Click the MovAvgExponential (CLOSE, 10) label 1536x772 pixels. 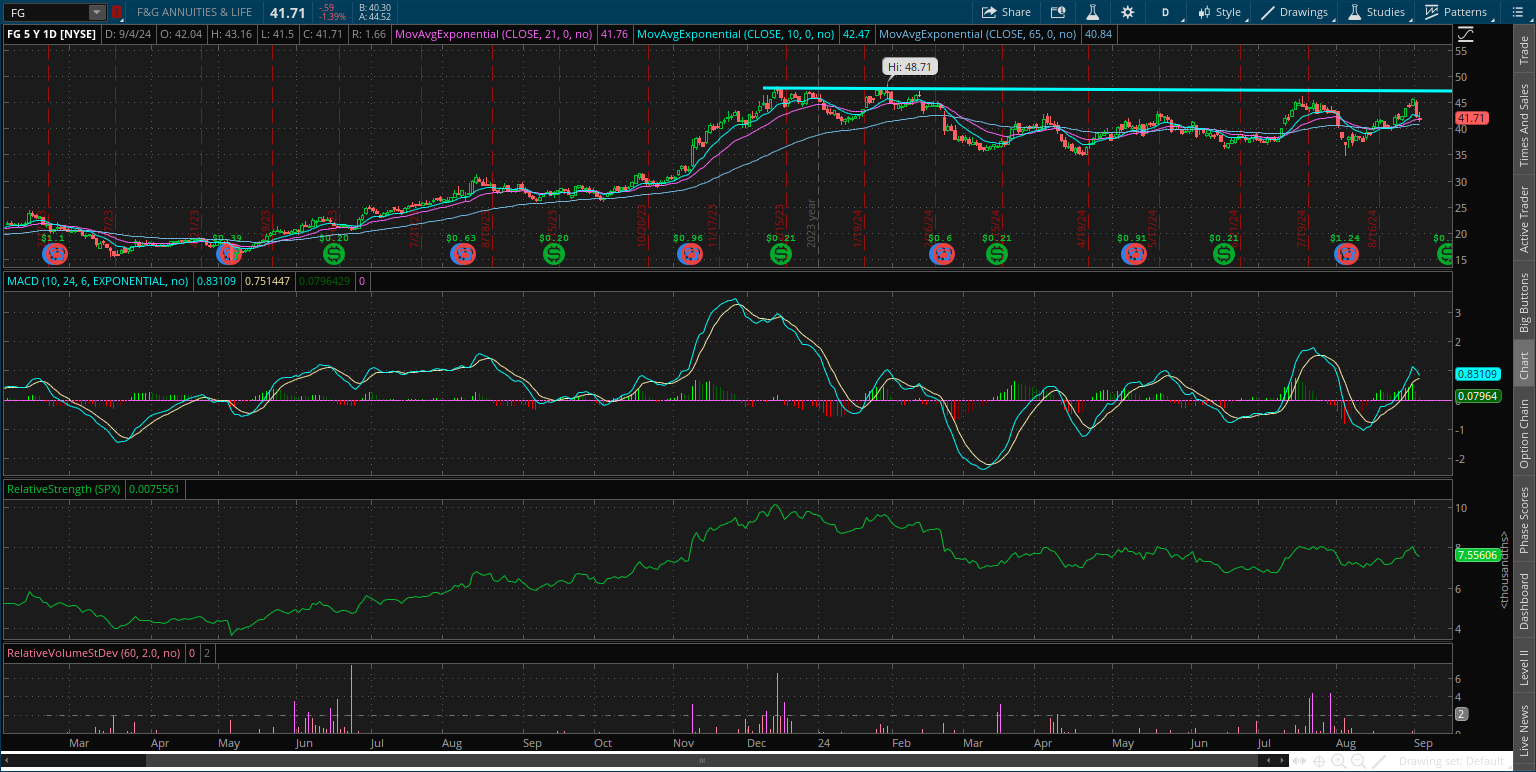tap(735, 34)
